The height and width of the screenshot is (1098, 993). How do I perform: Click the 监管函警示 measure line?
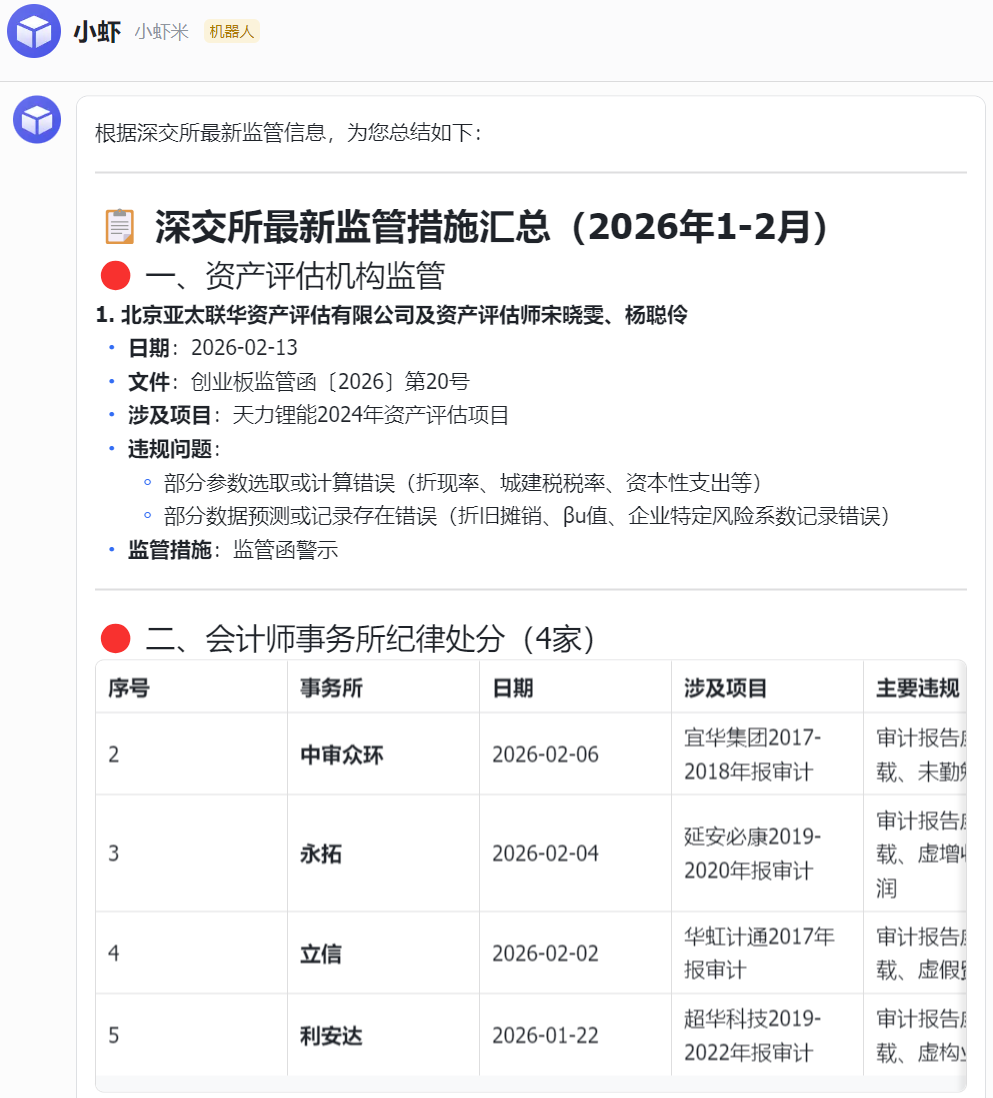233,550
